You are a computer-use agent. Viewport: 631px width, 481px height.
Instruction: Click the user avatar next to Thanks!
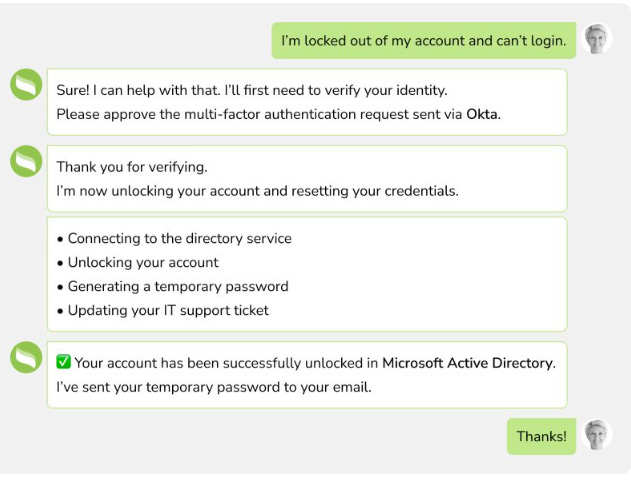pos(597,436)
